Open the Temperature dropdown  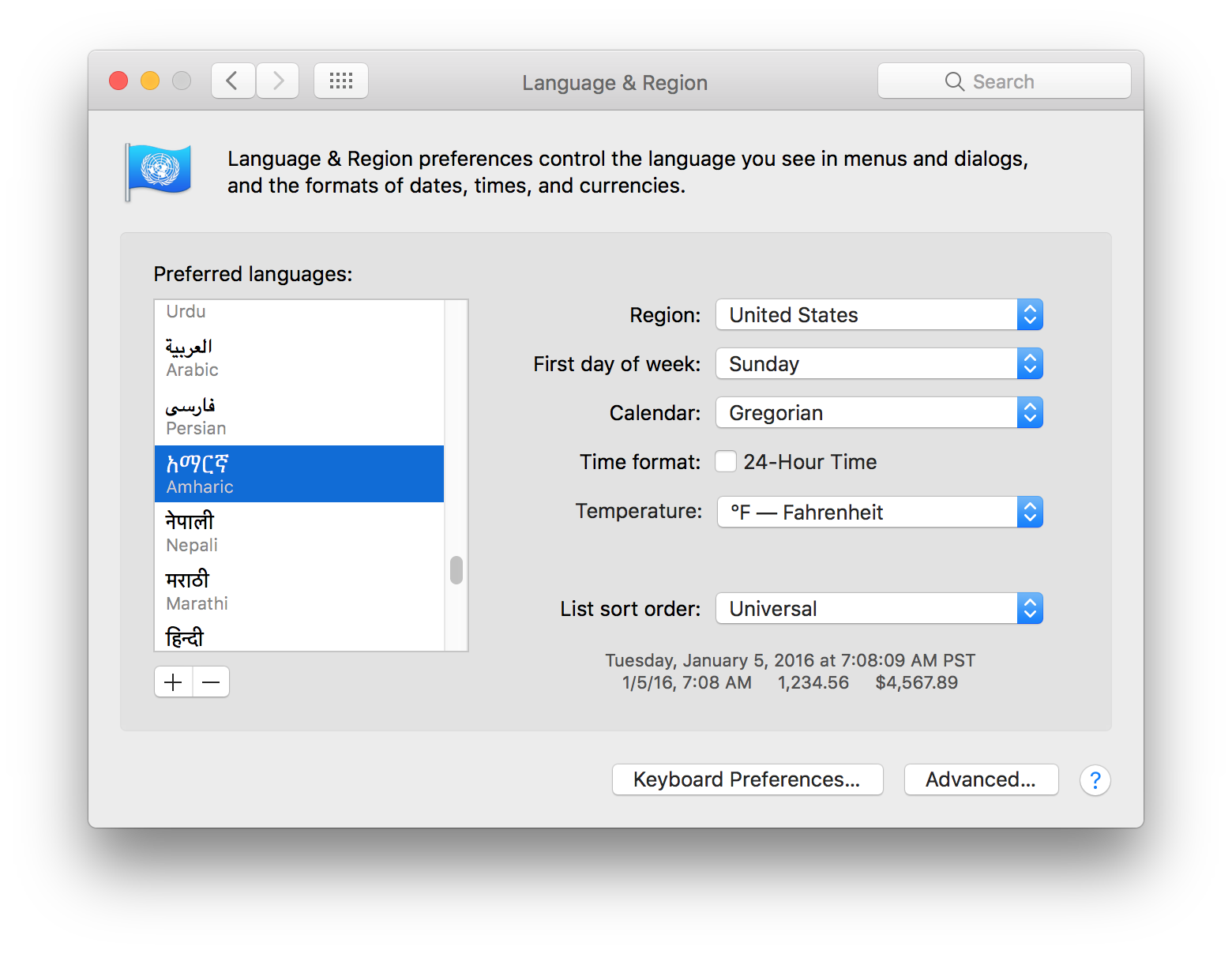coord(880,513)
